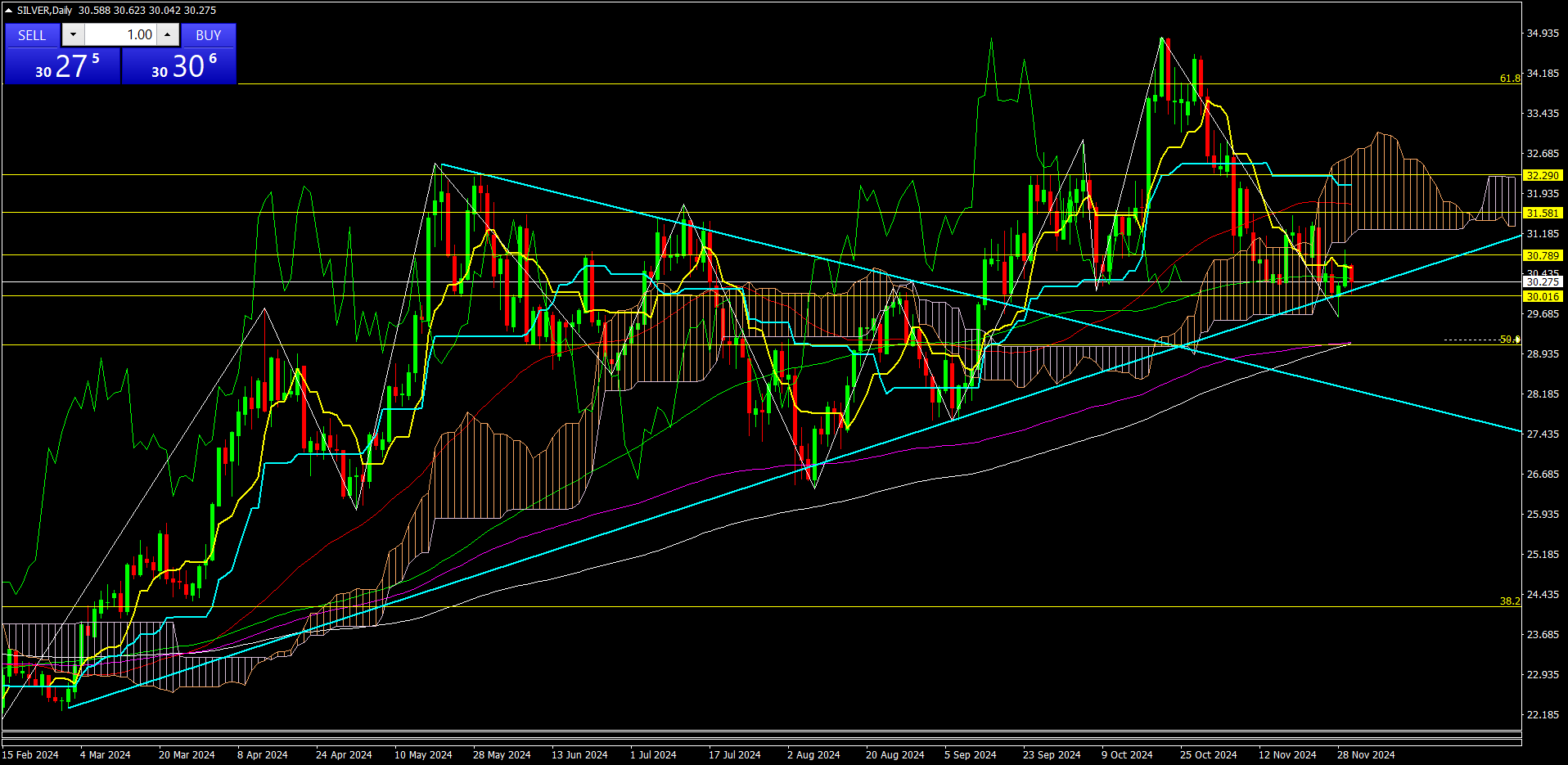Click the 28 Nov 2024 date marker
This screenshot has height=765, width=1568.
[x=1366, y=754]
